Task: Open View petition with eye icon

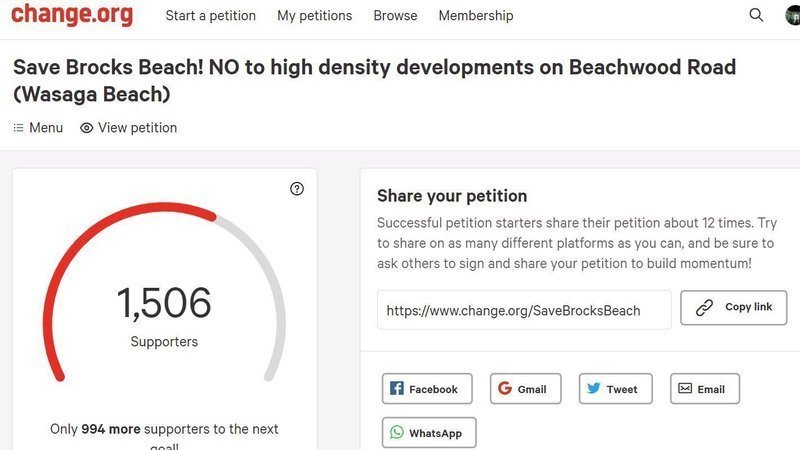Action: point(129,128)
